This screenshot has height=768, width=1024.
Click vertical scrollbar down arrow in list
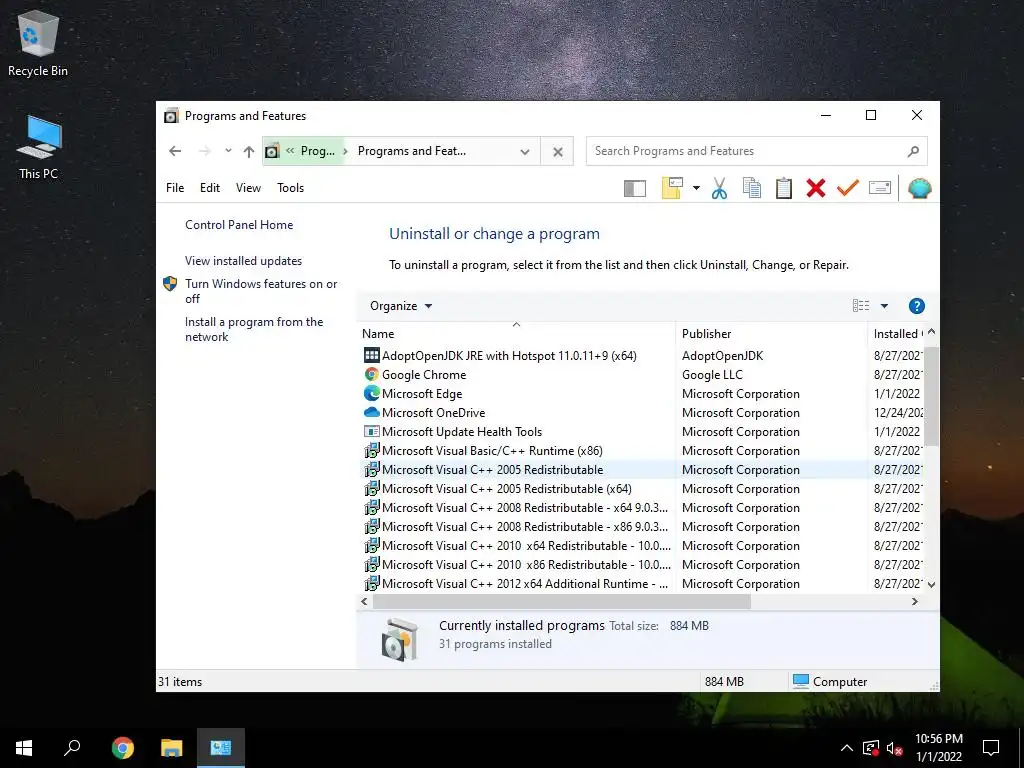[x=932, y=584]
